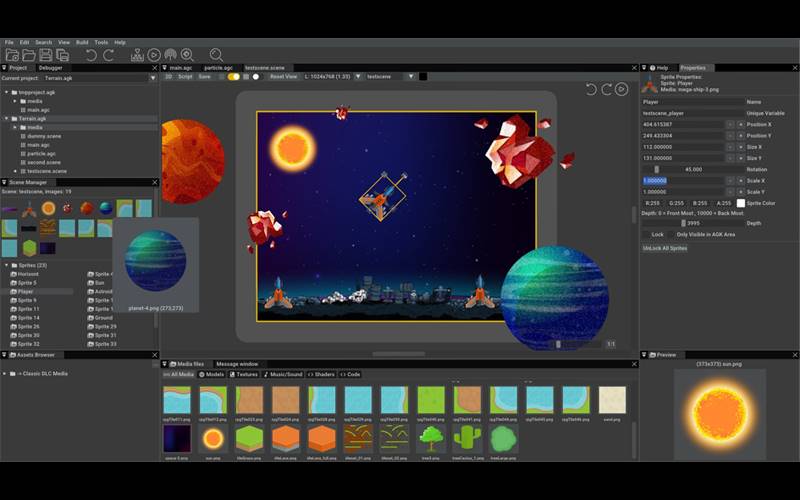Click the Run (play) icon in the main toolbar
The height and width of the screenshot is (500, 800).
click(154, 55)
